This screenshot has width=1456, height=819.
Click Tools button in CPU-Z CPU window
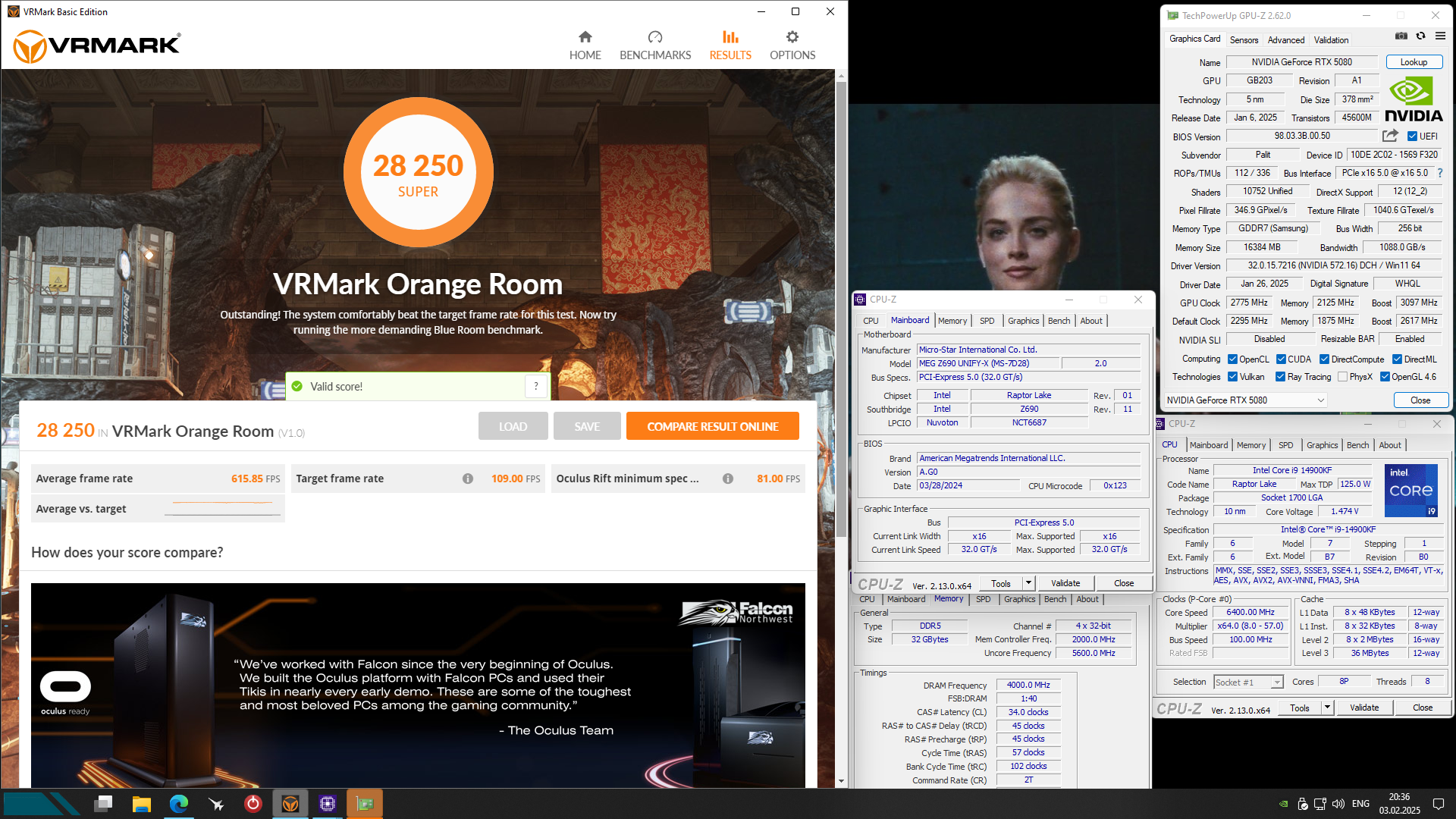(x=1300, y=708)
